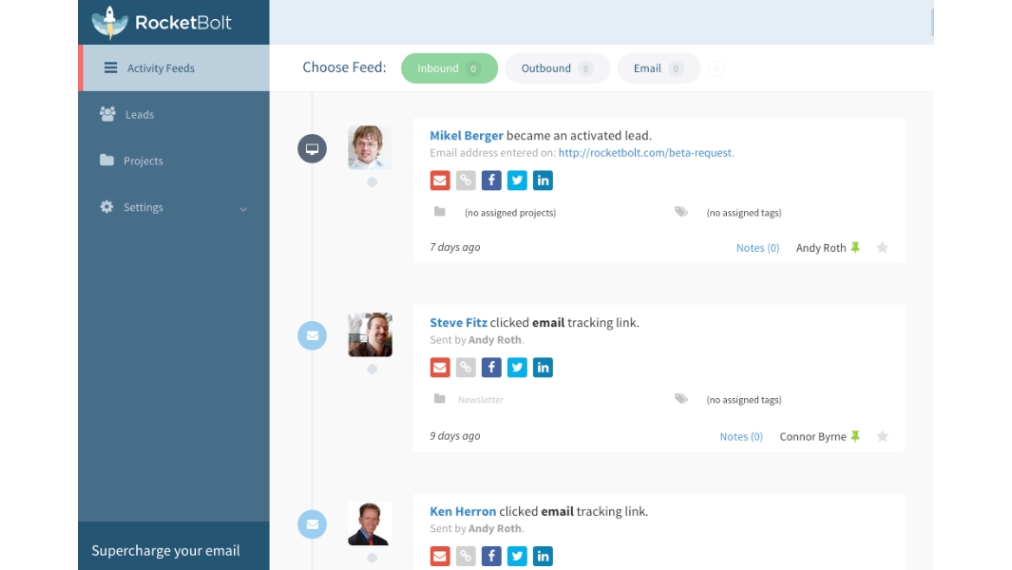
Task: Open the Leads section
Action: (x=174, y=114)
